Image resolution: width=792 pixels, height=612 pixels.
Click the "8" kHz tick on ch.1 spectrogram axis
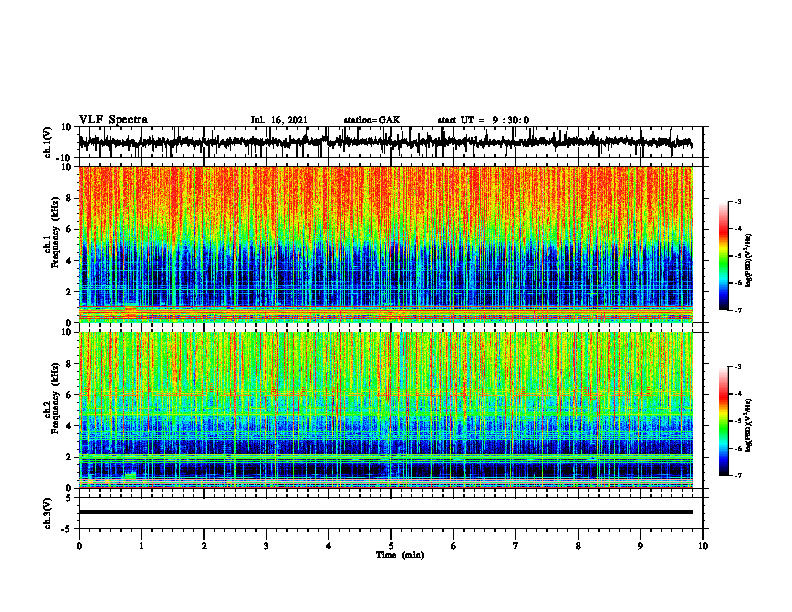click(70, 198)
